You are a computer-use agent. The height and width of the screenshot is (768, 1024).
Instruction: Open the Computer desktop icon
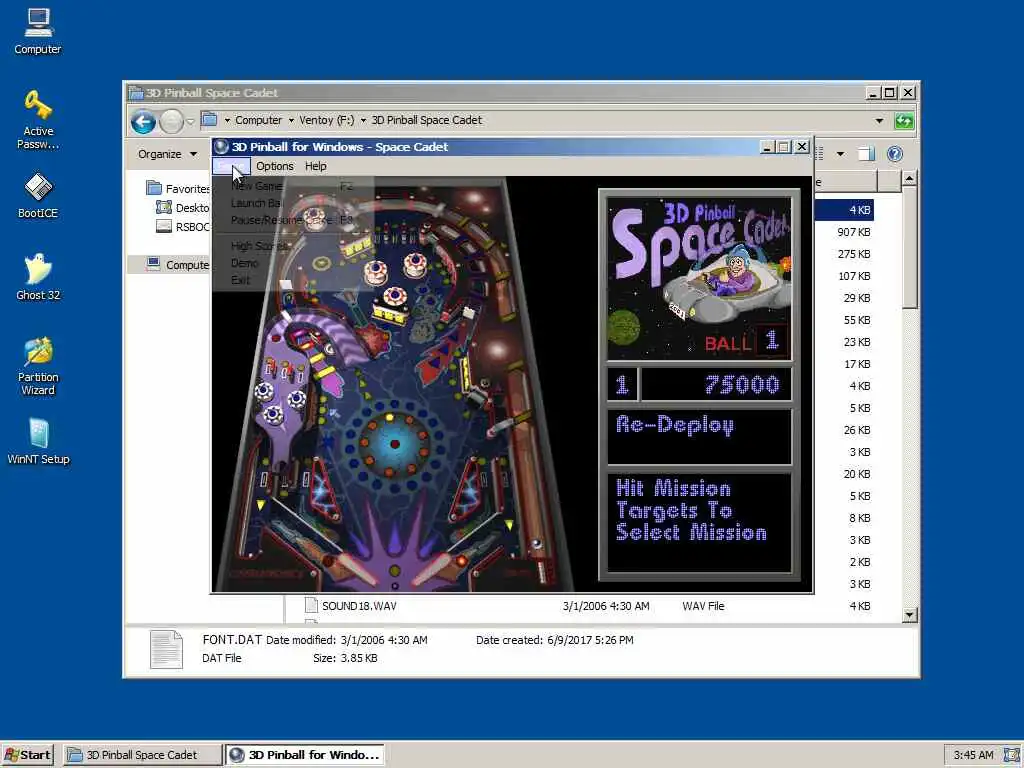[38, 31]
